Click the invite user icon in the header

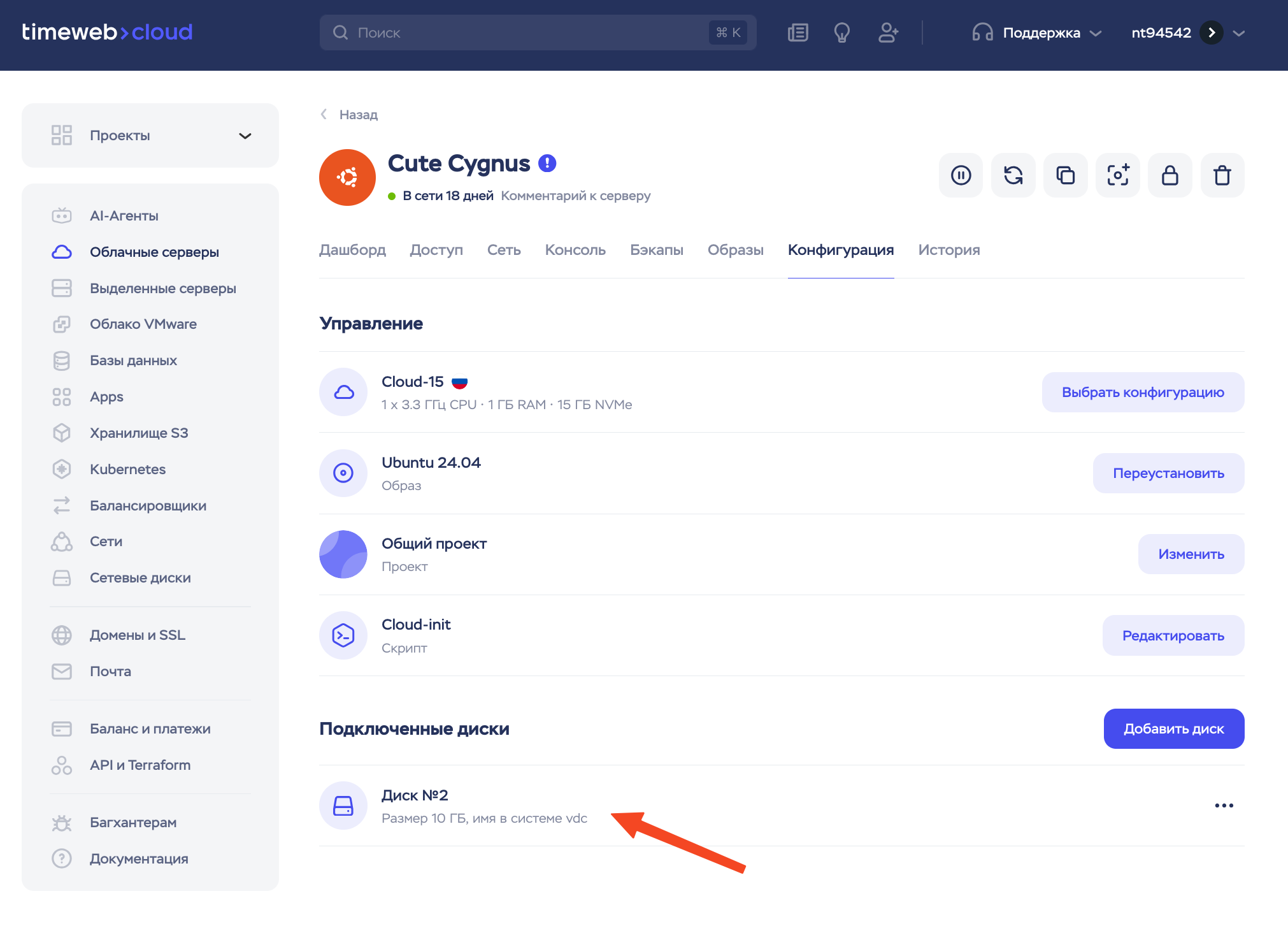888,33
